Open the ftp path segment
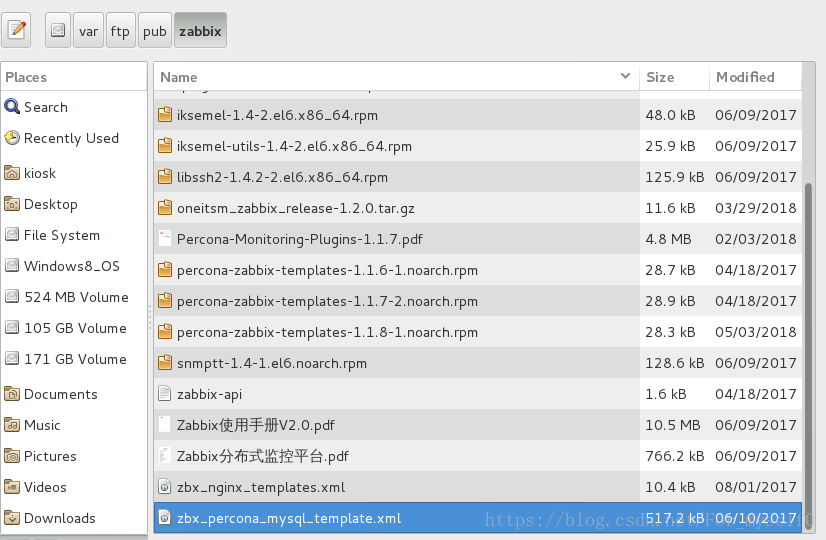 point(120,31)
